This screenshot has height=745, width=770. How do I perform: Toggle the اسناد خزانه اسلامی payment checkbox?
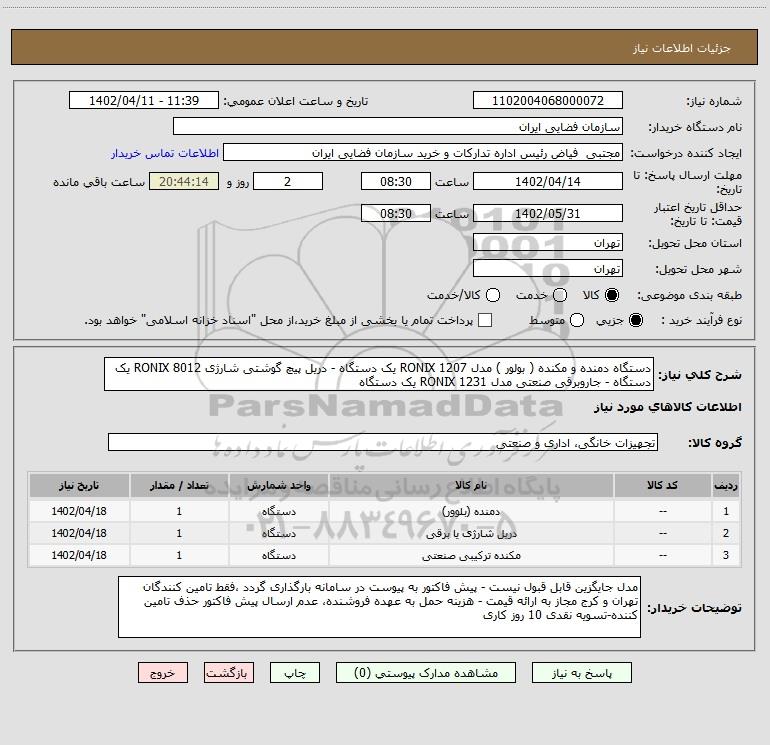(x=485, y=320)
